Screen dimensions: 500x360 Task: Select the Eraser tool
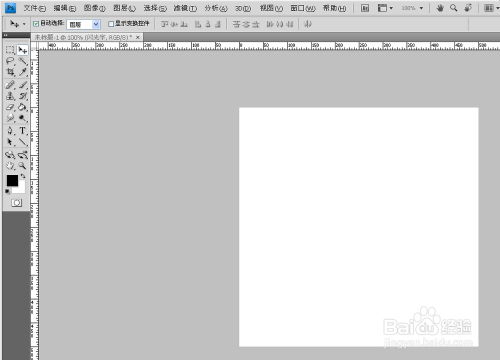(x=10, y=107)
